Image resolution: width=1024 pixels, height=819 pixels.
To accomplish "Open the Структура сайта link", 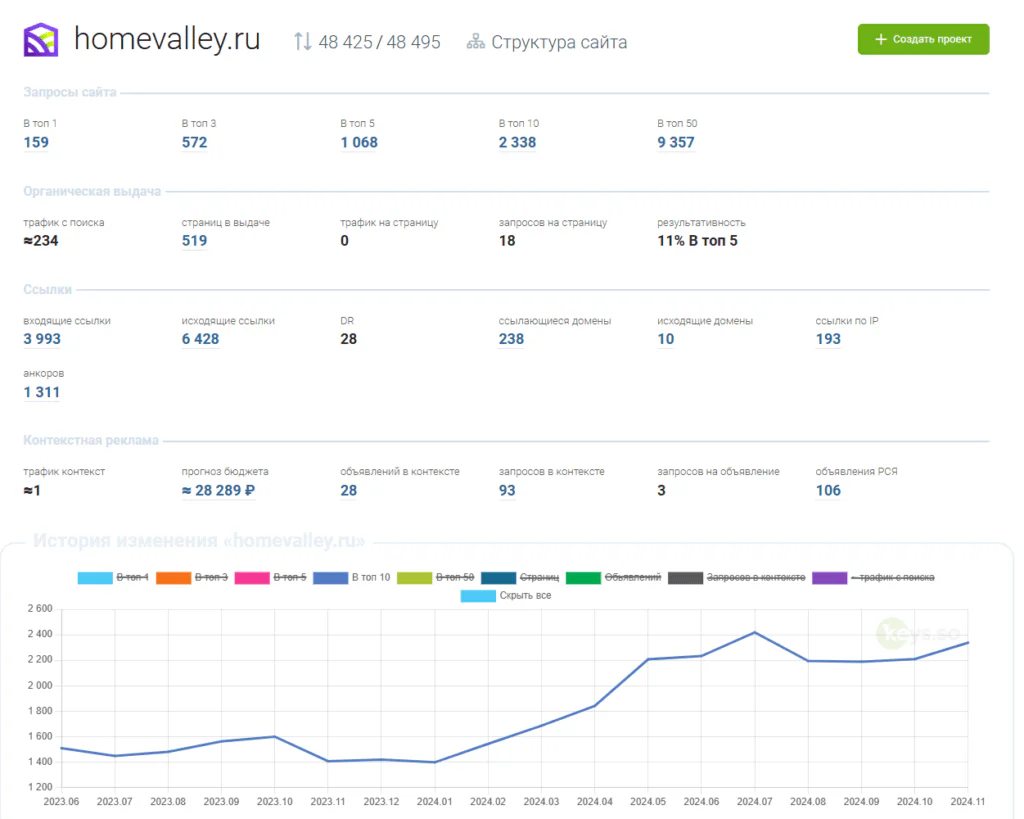I will pos(559,42).
